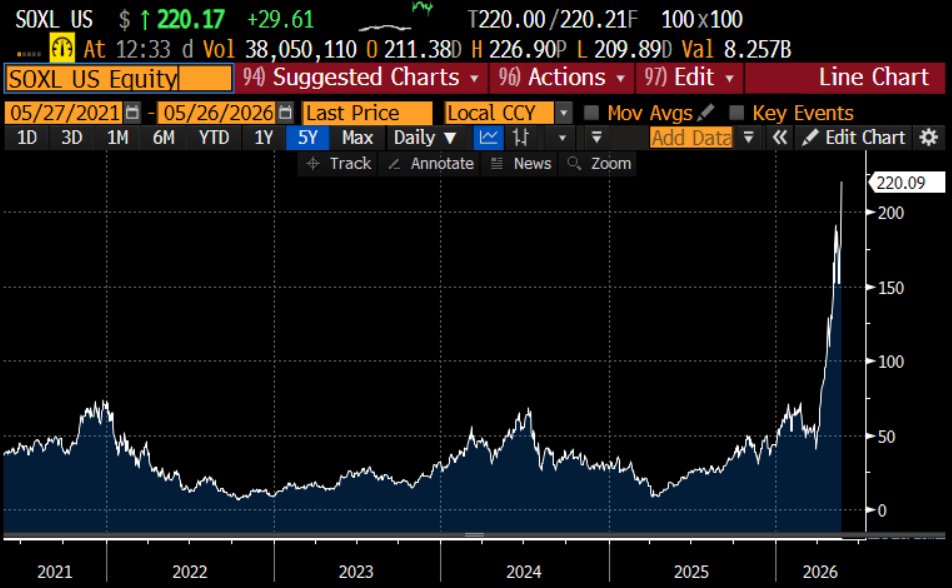
Task: Click the yellow alert bell icon
Action: pyautogui.click(x=62, y=48)
